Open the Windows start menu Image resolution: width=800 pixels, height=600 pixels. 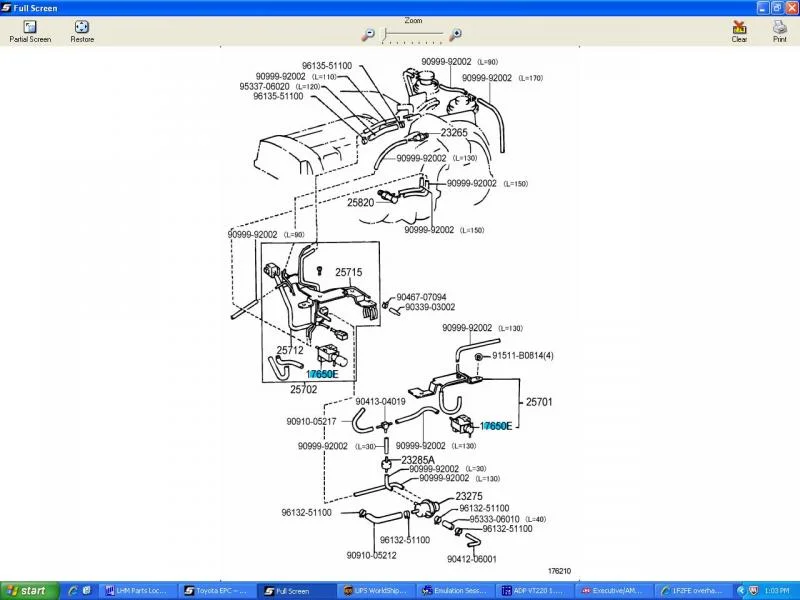29,591
